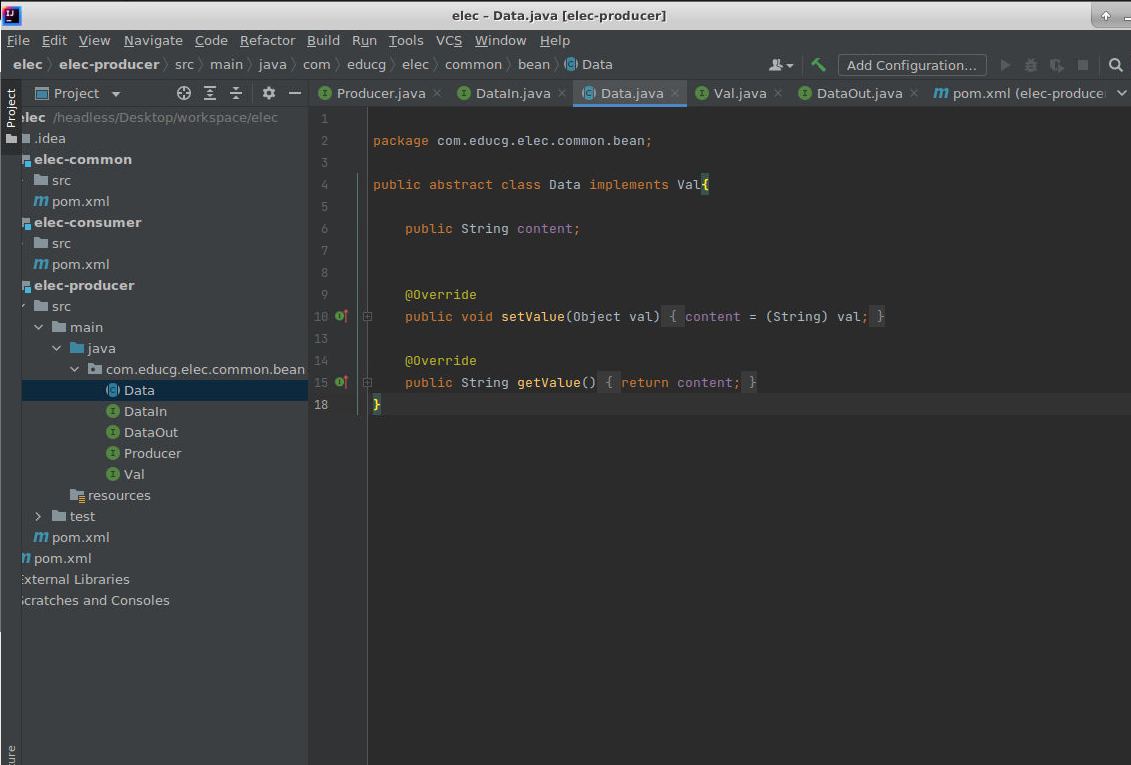Open the Refactor menu

267,40
